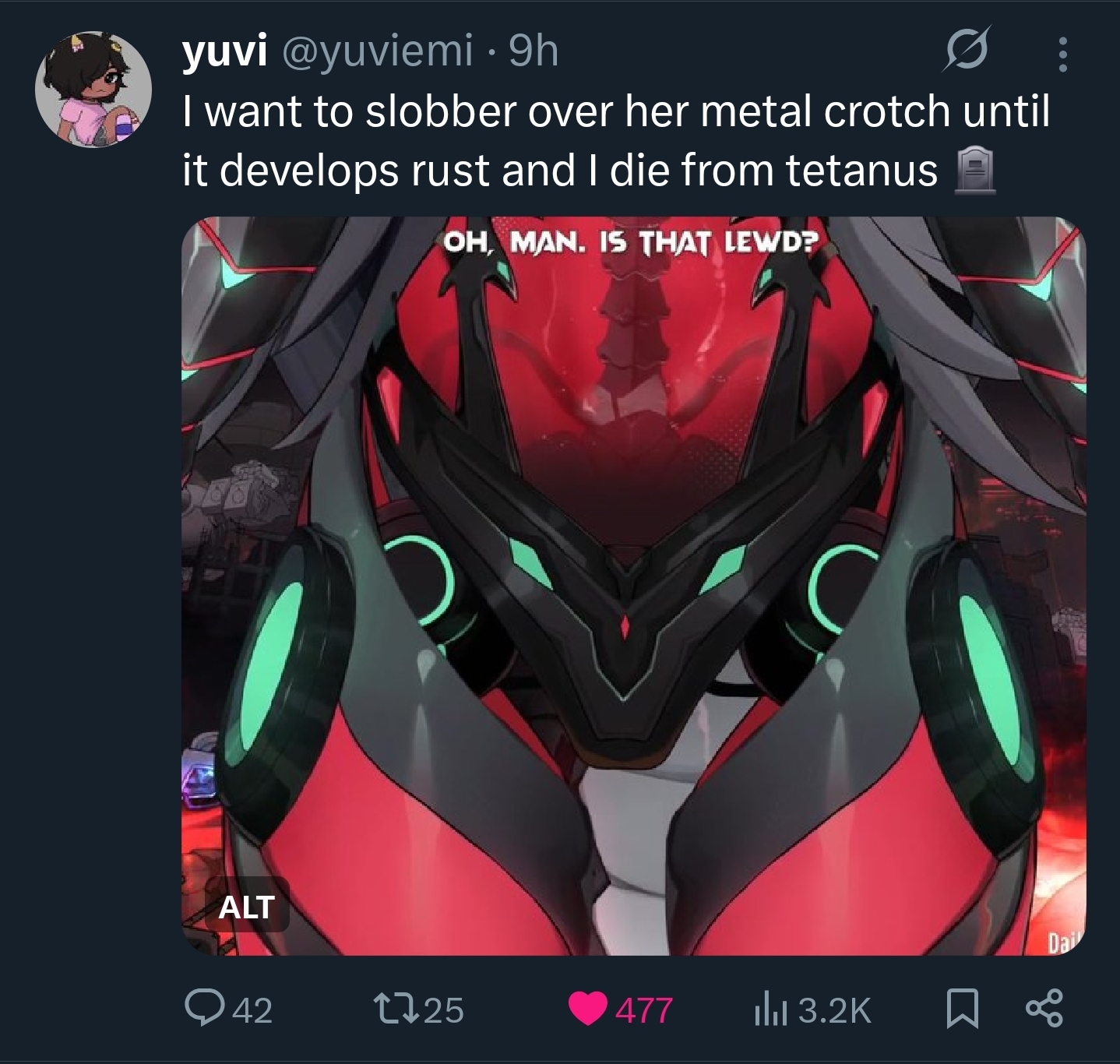Click the 3.2K views count

coord(834,1011)
